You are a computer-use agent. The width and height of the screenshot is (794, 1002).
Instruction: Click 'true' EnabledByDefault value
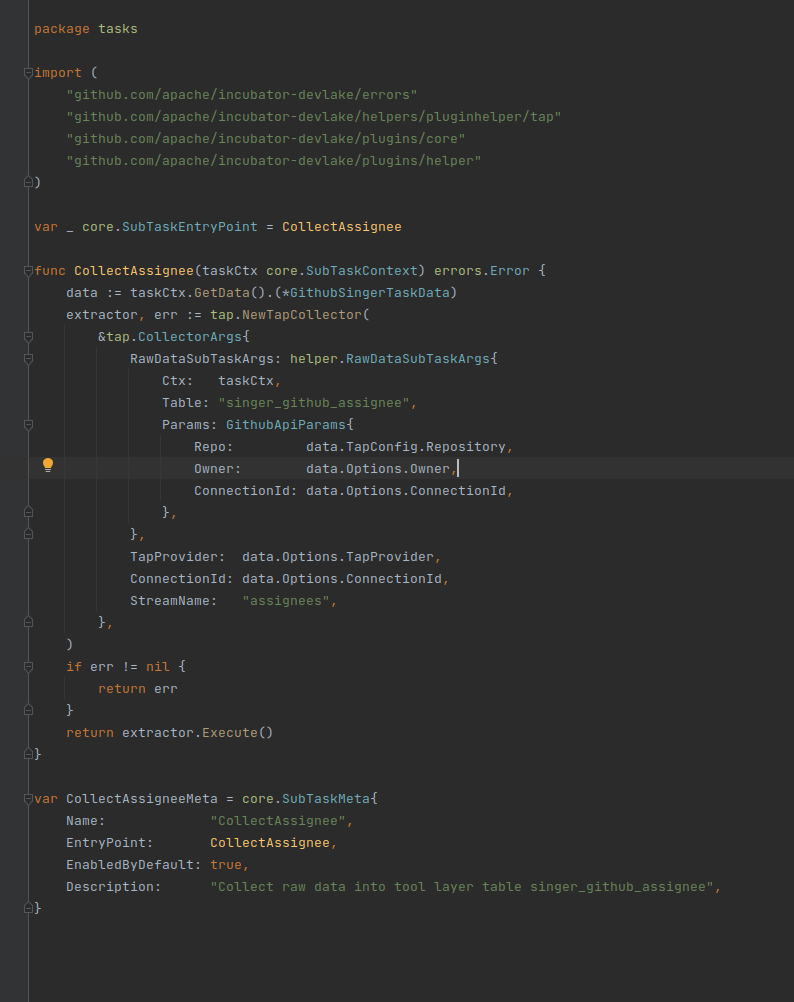tap(226, 865)
